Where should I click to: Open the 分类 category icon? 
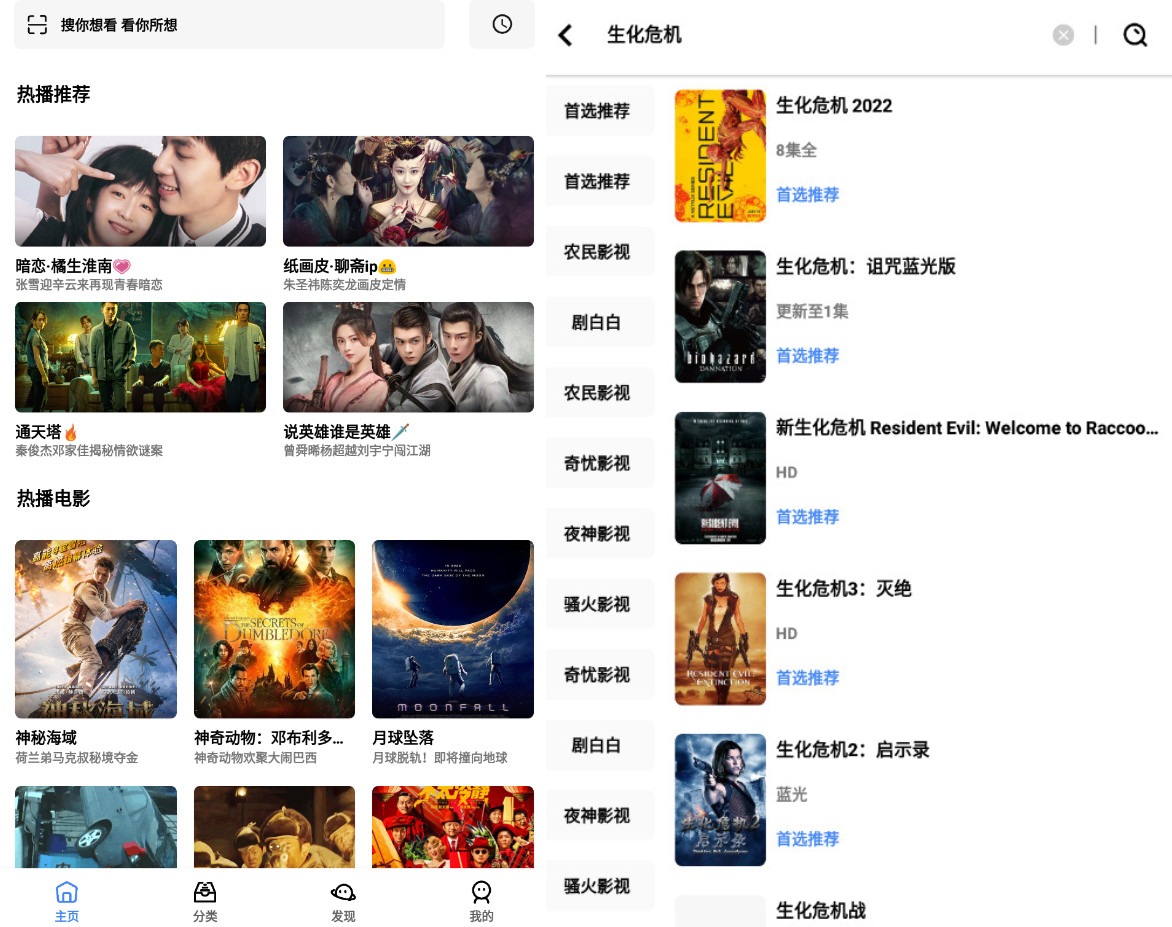click(205, 900)
